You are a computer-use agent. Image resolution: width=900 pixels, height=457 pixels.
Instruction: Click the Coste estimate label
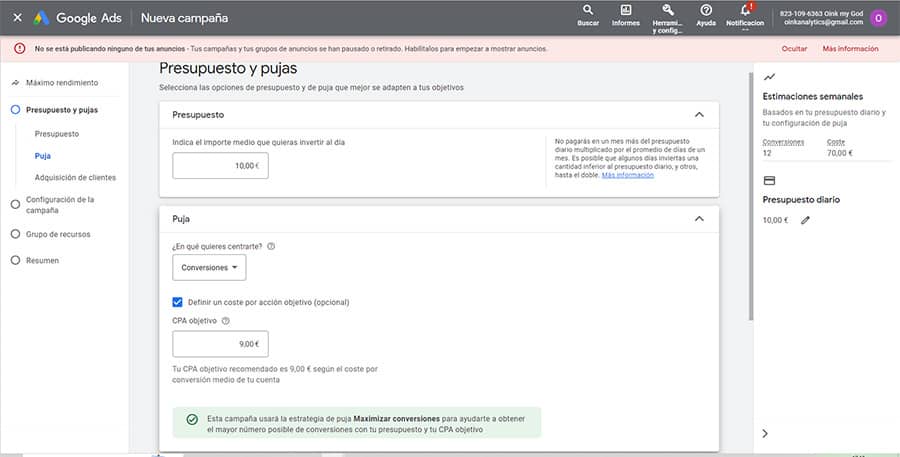click(836, 142)
